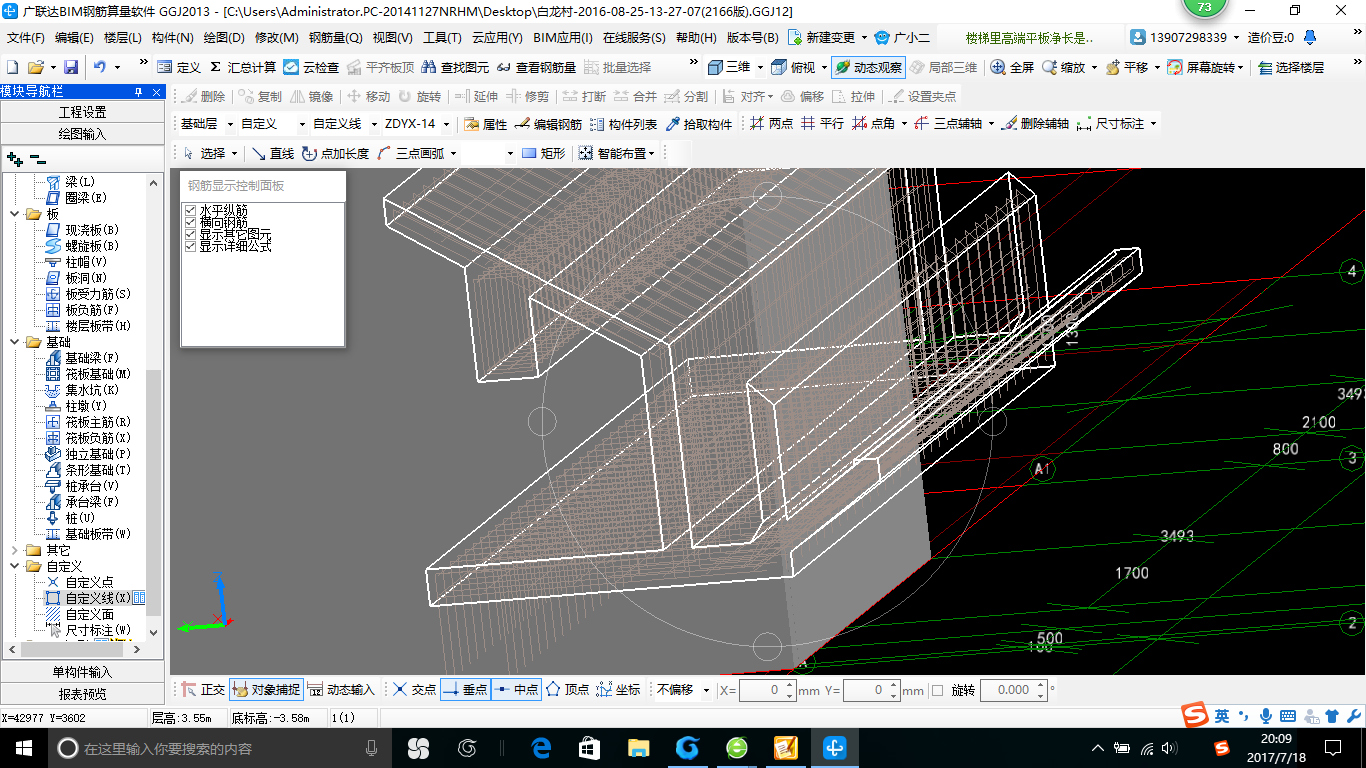
Task: Collapse the 板 tree folder
Action: point(15,214)
